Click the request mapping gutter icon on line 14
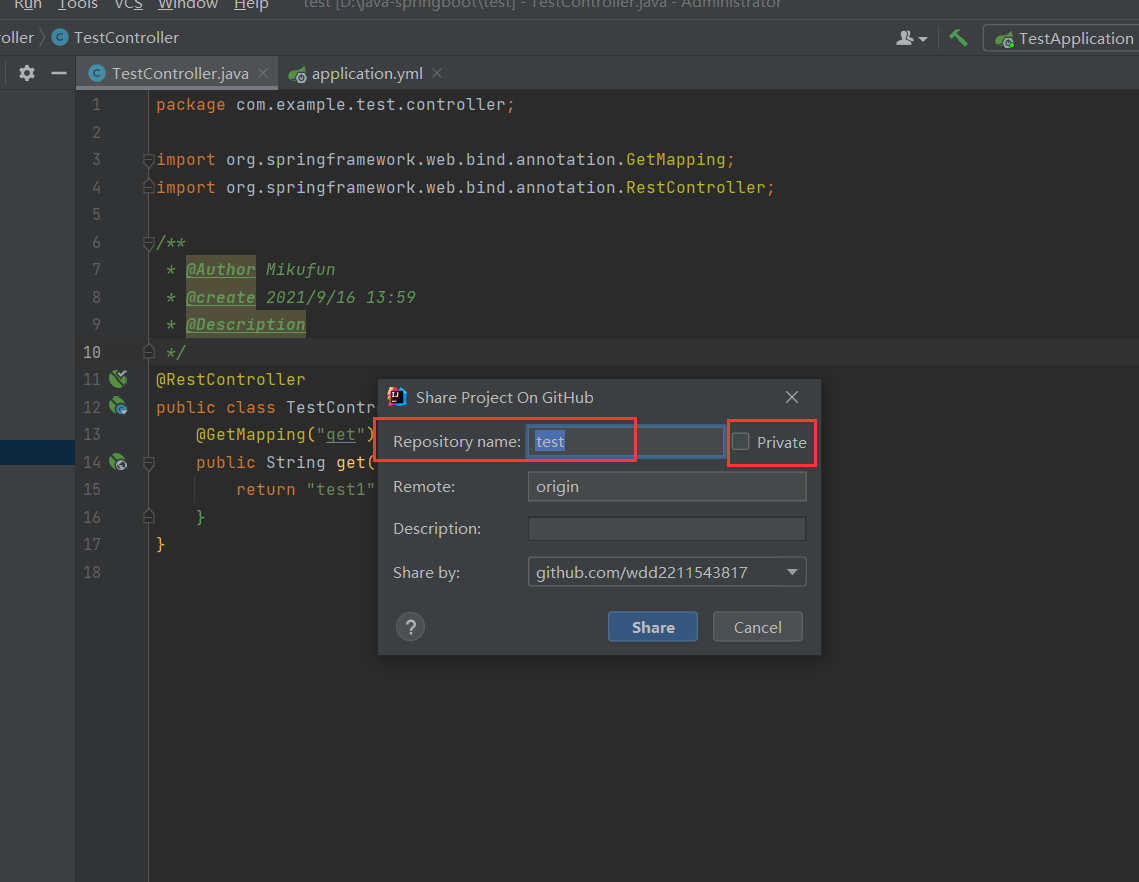The height and width of the screenshot is (882, 1139). point(118,461)
